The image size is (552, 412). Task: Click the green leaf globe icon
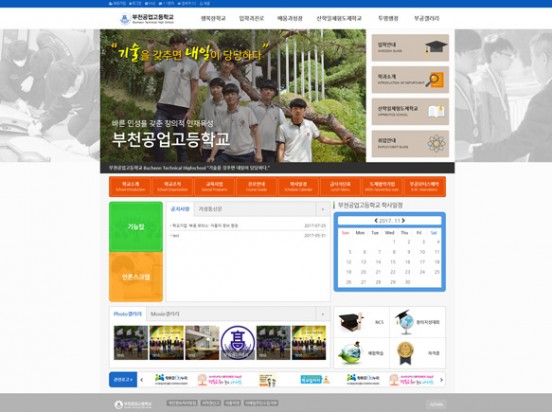click(x=350, y=353)
